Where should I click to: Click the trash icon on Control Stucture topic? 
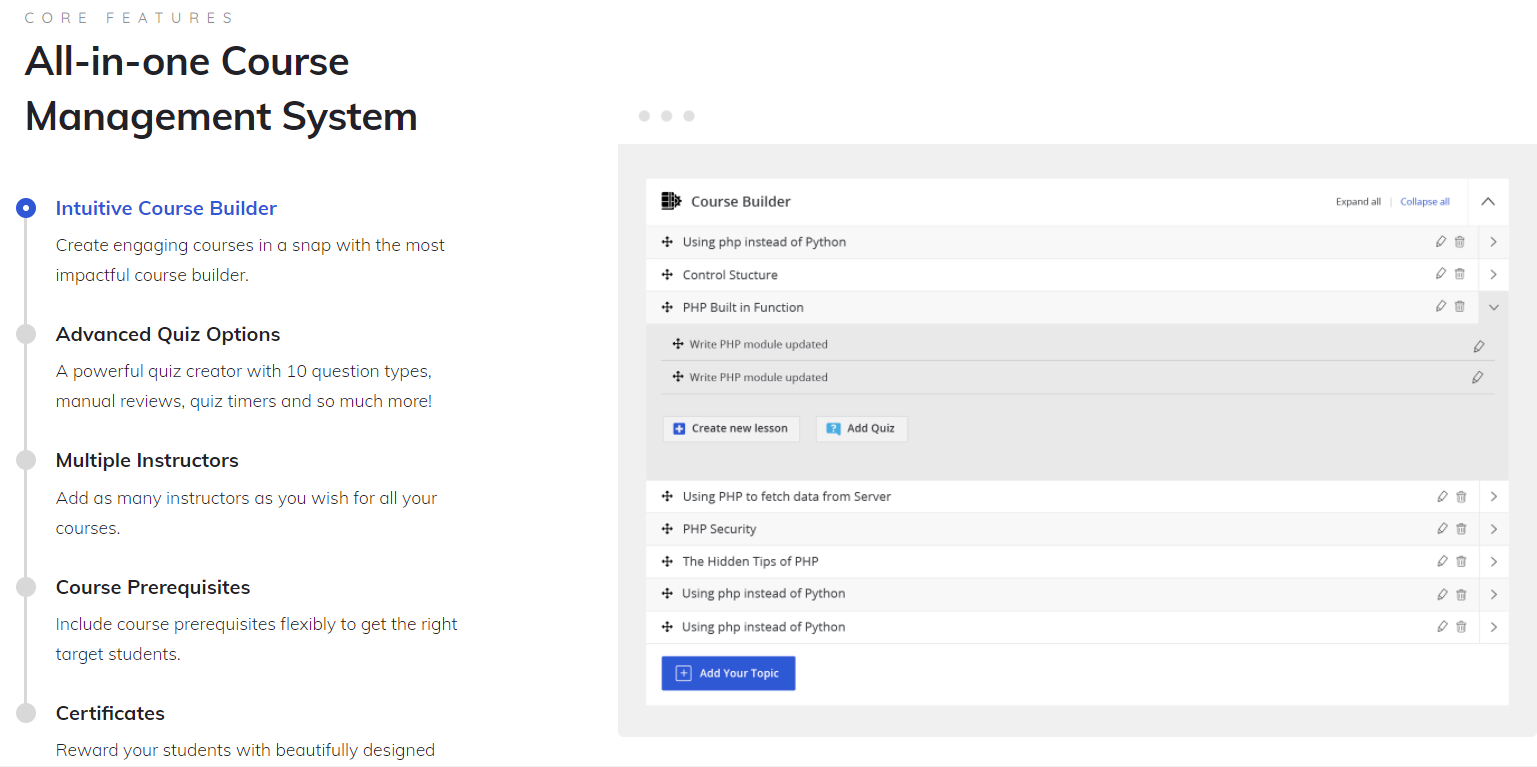1459,273
